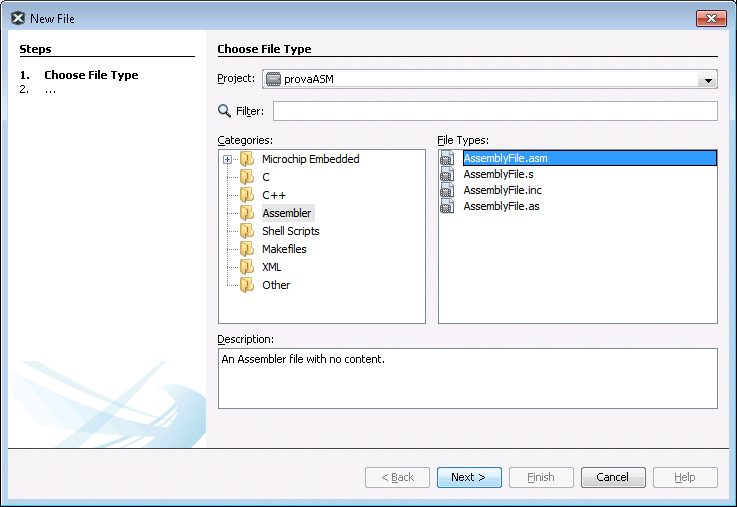Click the Shell Scripts folder icon
The height and width of the screenshot is (507, 737).
point(247,231)
